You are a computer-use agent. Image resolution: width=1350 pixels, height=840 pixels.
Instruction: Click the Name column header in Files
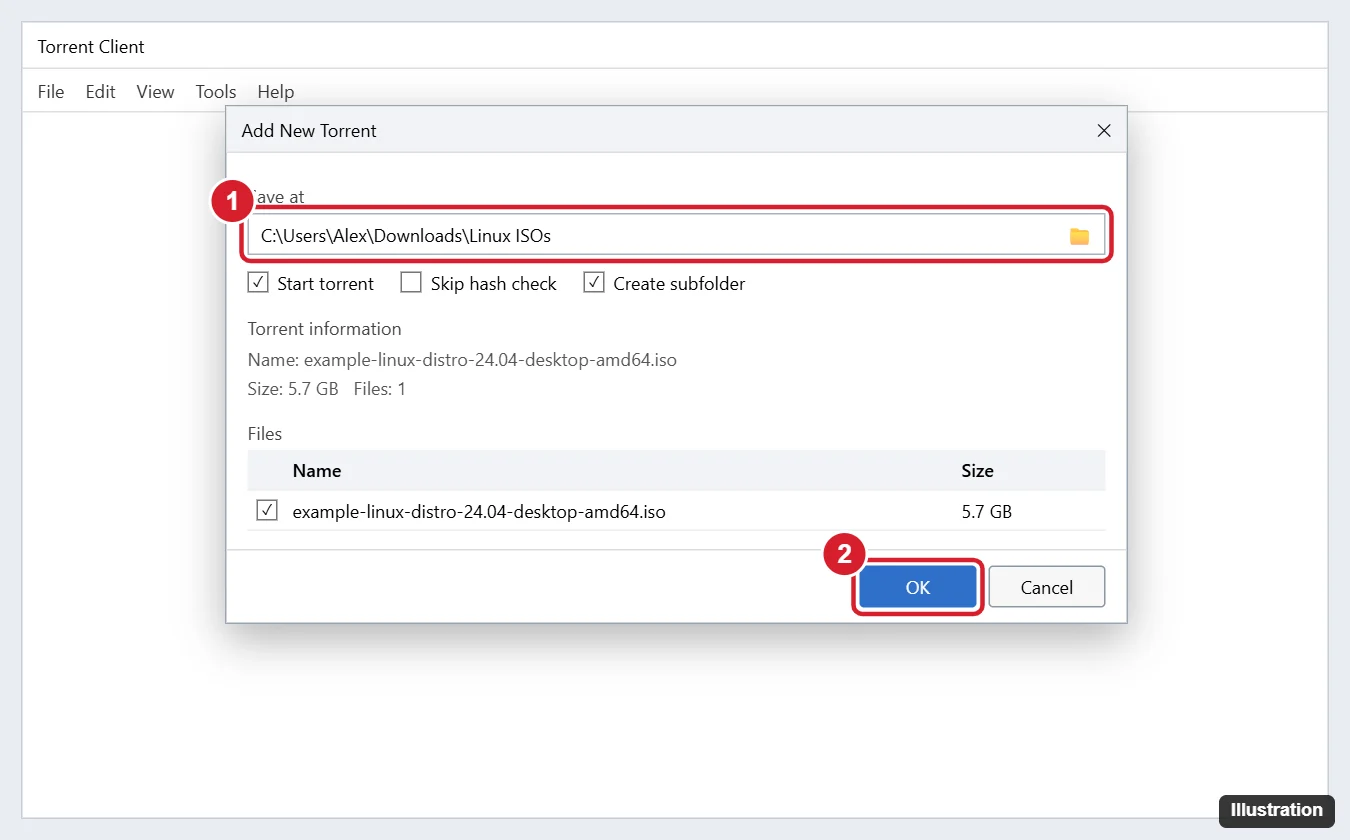coord(317,470)
